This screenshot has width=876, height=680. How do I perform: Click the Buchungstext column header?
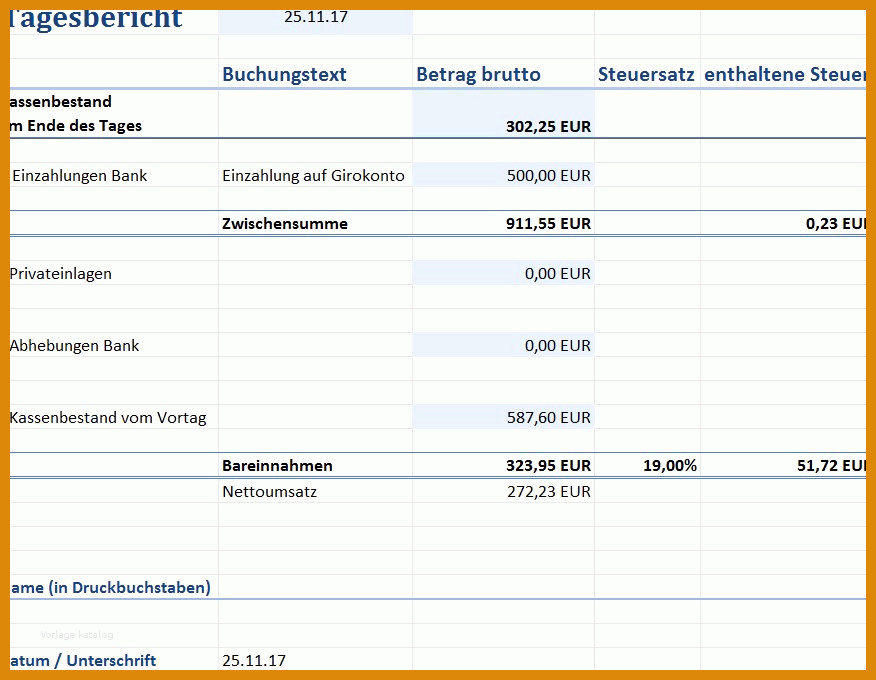click(284, 74)
